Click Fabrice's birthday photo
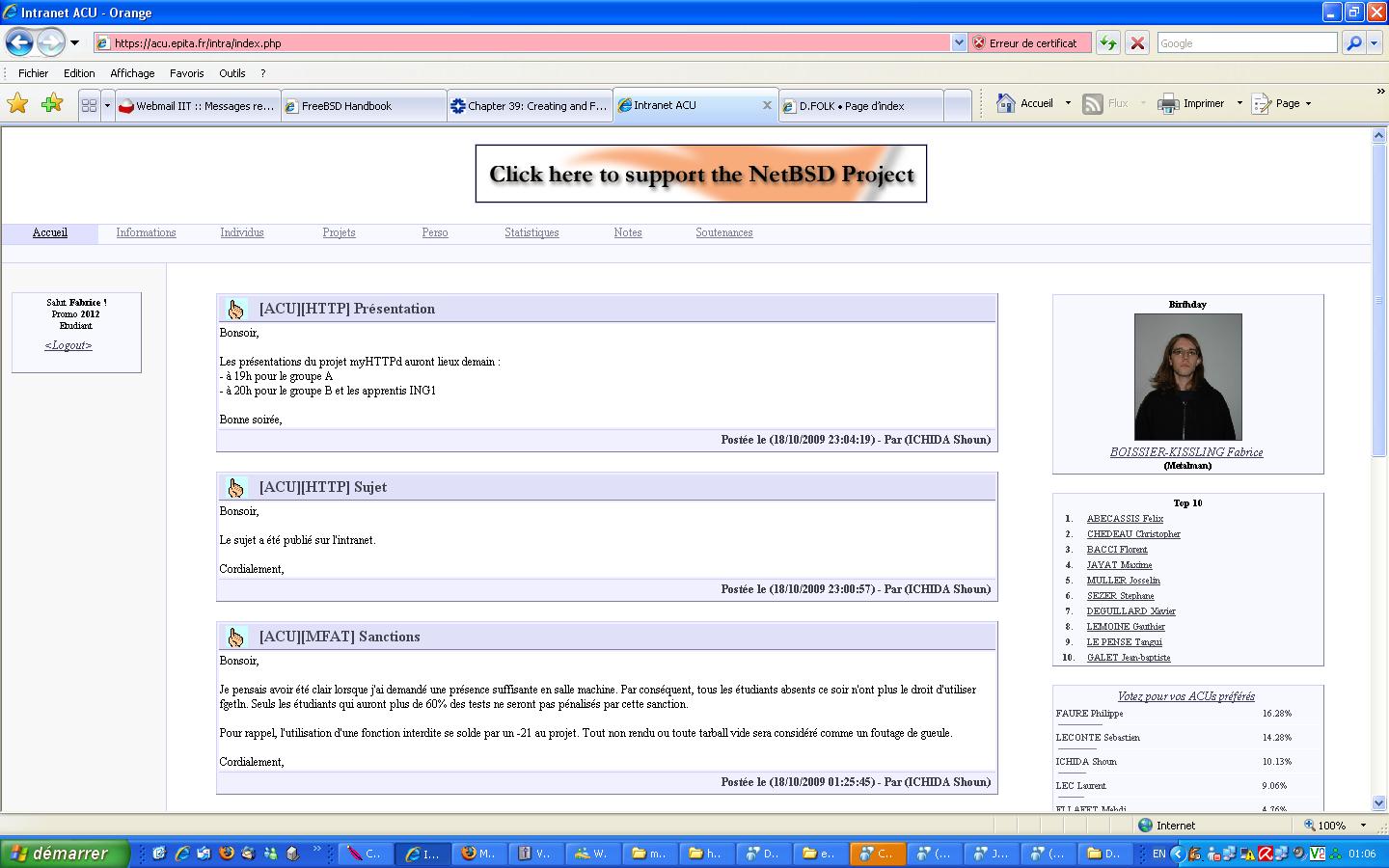 click(x=1187, y=377)
